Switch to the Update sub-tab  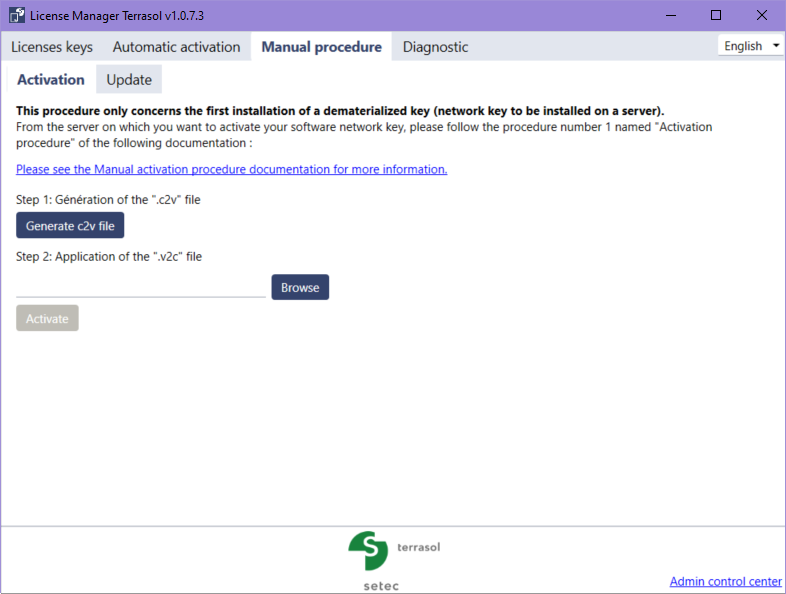129,80
